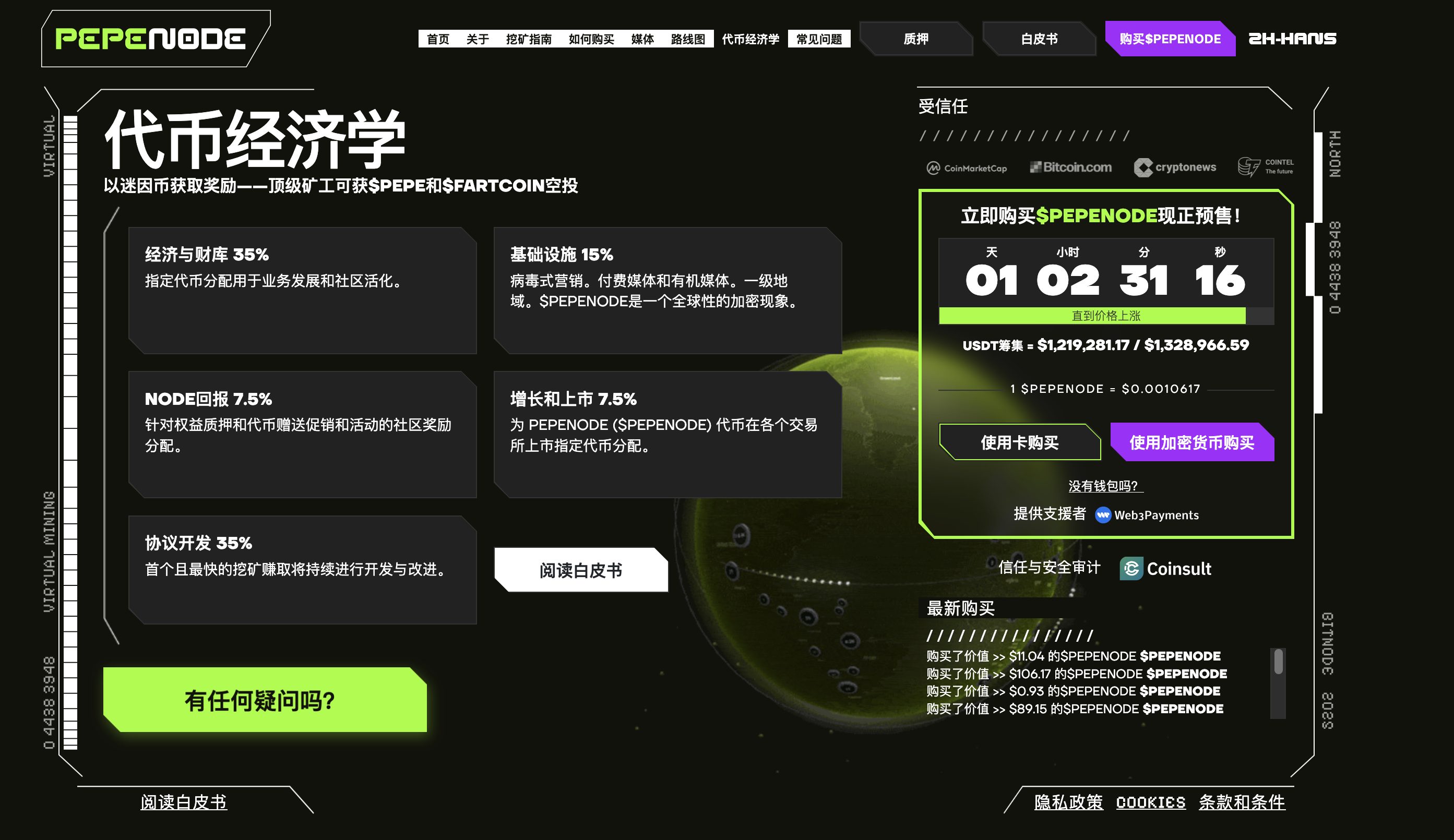Click the Cointelegraph logo
The width and height of the screenshot is (1454, 840).
(x=1265, y=167)
